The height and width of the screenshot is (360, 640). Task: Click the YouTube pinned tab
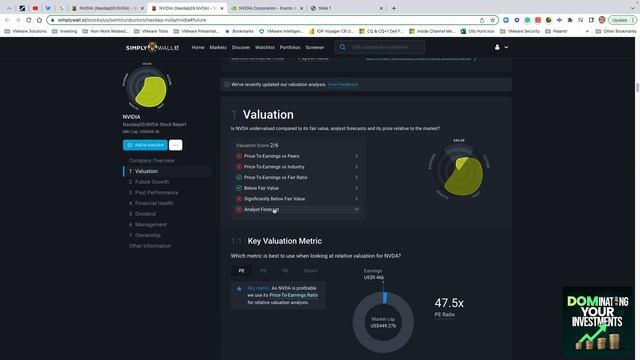tap(35, 8)
